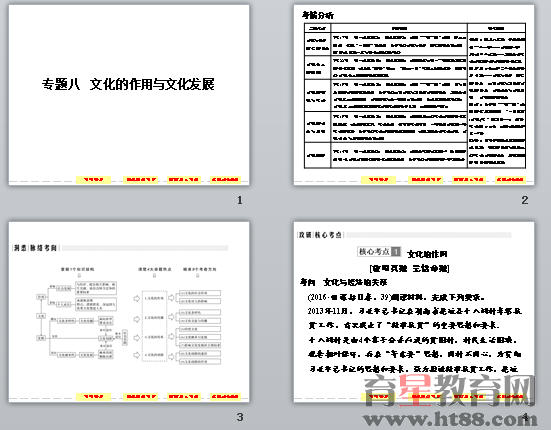Click the www.ht88.com watermark link

[x=450, y=418]
